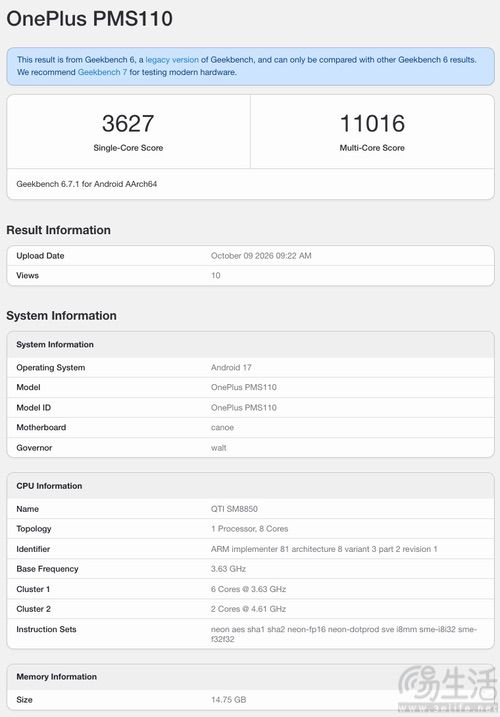Click 'Geekbench 6.7.1 for Android AArch64' text
The width and height of the screenshot is (500, 717).
tap(86, 184)
